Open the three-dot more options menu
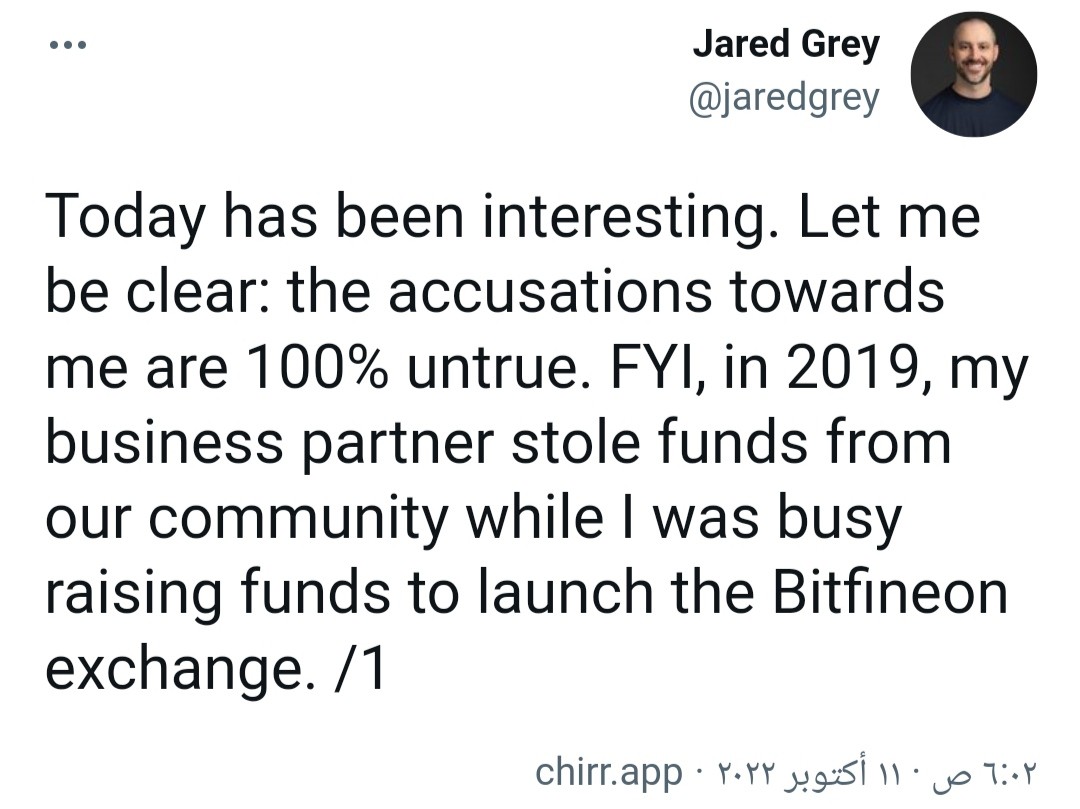The width and height of the screenshot is (1080, 809). click(x=68, y=45)
